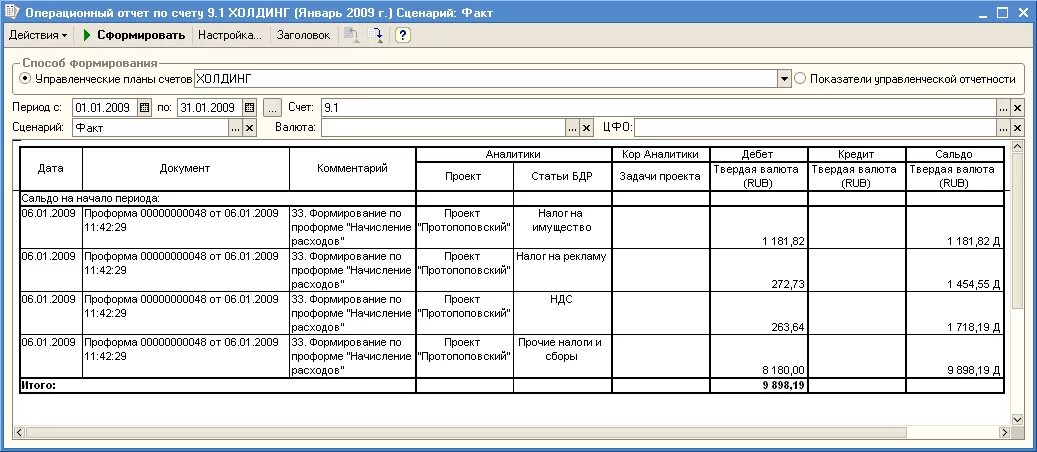Click the empty Валюта field
This screenshot has width=1037, height=452.
pos(443,128)
